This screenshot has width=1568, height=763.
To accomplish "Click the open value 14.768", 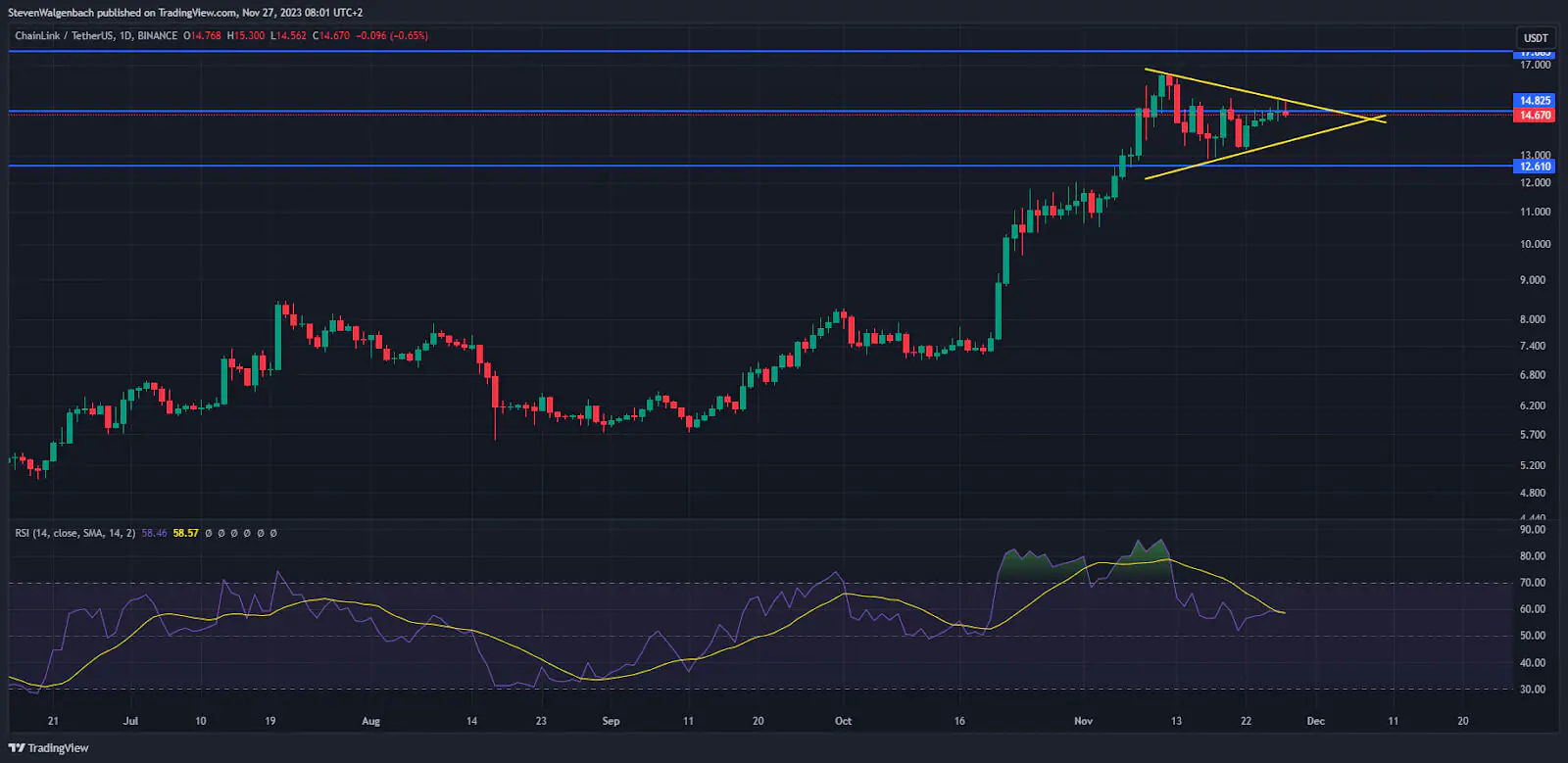I will click(x=206, y=36).
